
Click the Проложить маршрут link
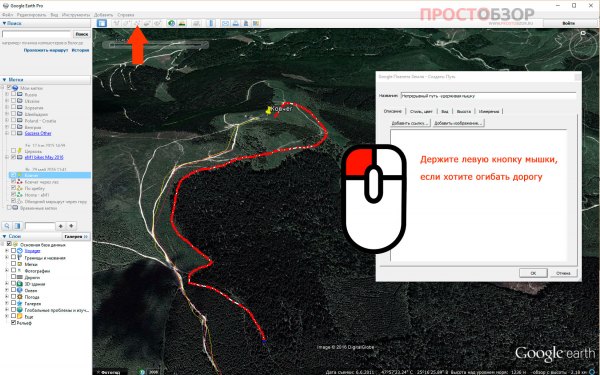[x=46, y=50]
